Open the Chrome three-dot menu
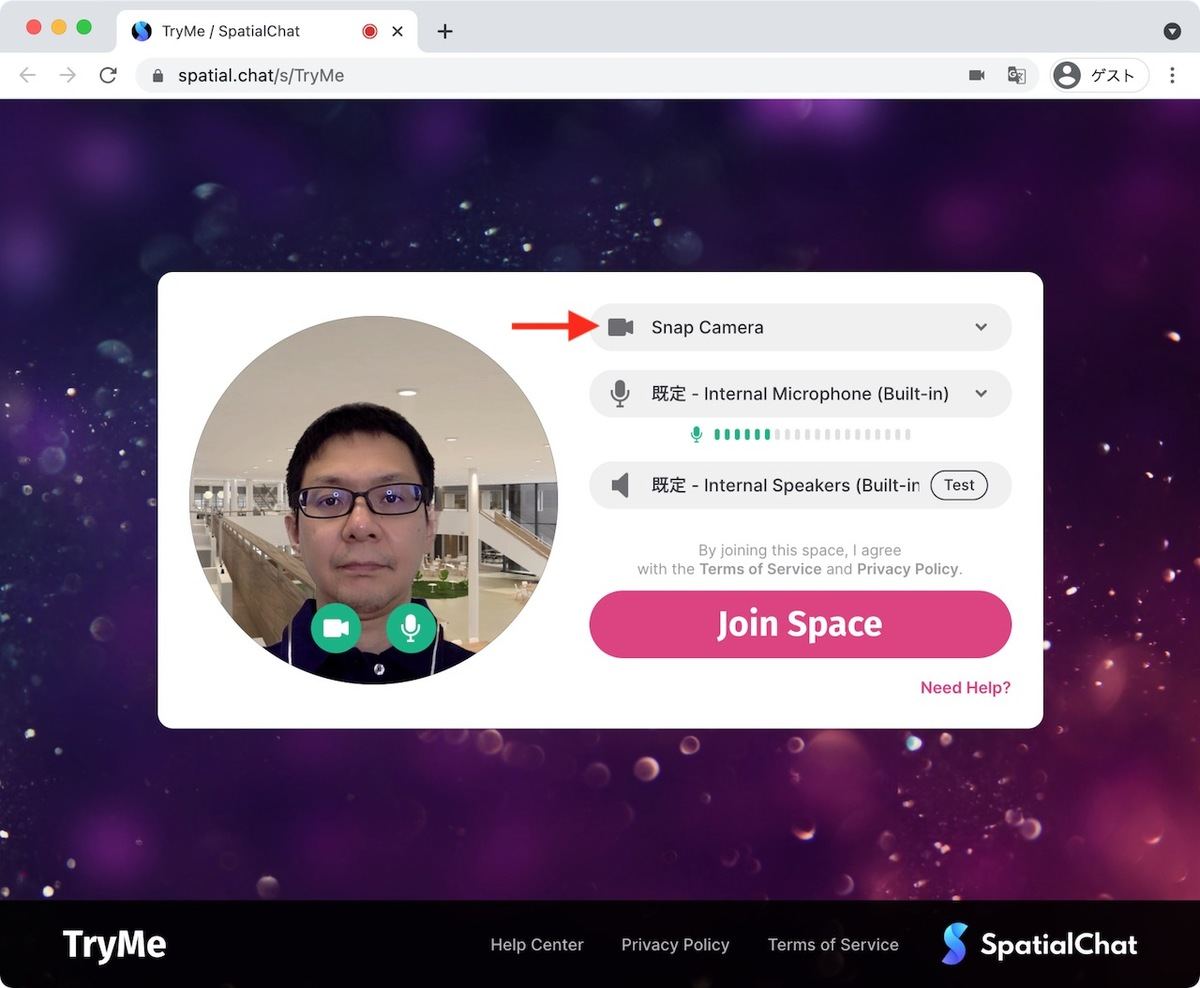 (x=1173, y=75)
